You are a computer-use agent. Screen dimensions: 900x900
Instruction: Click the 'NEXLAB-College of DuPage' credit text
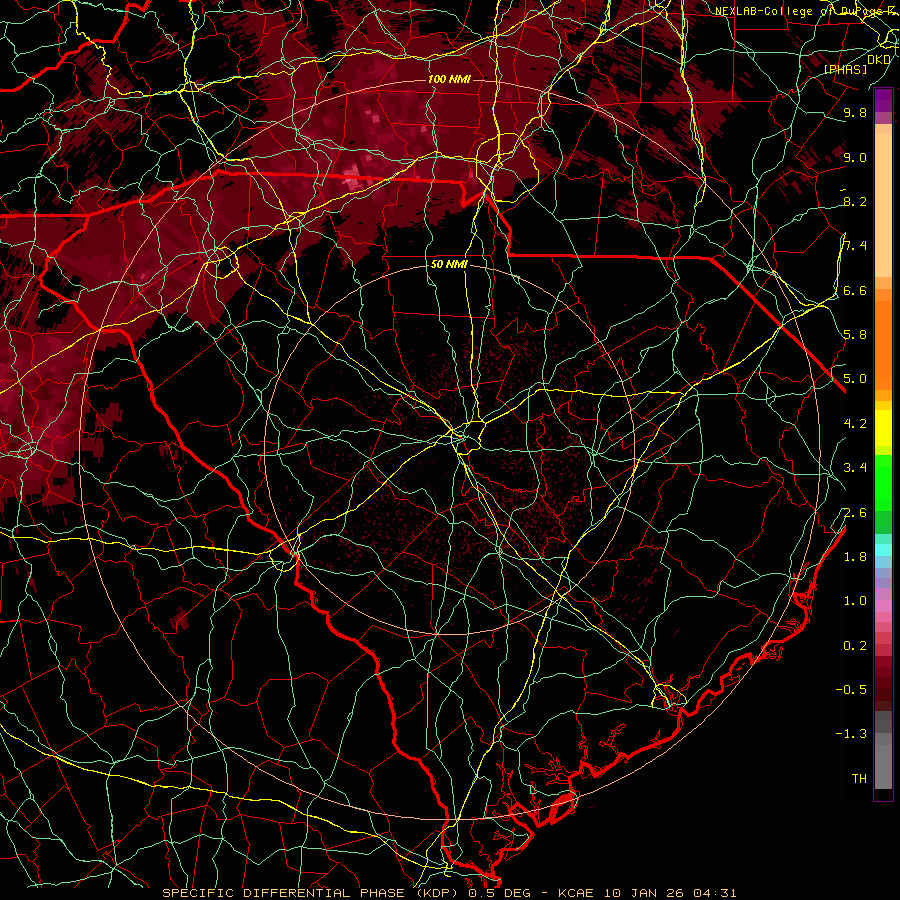(799, 11)
